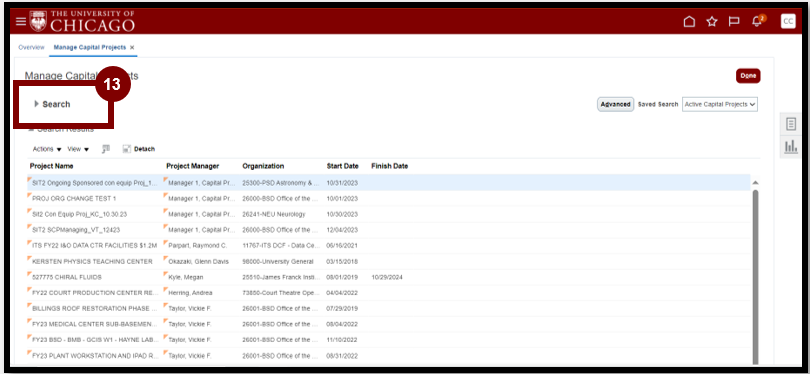
Task: Open the Saved Search dropdown
Action: coord(720,104)
